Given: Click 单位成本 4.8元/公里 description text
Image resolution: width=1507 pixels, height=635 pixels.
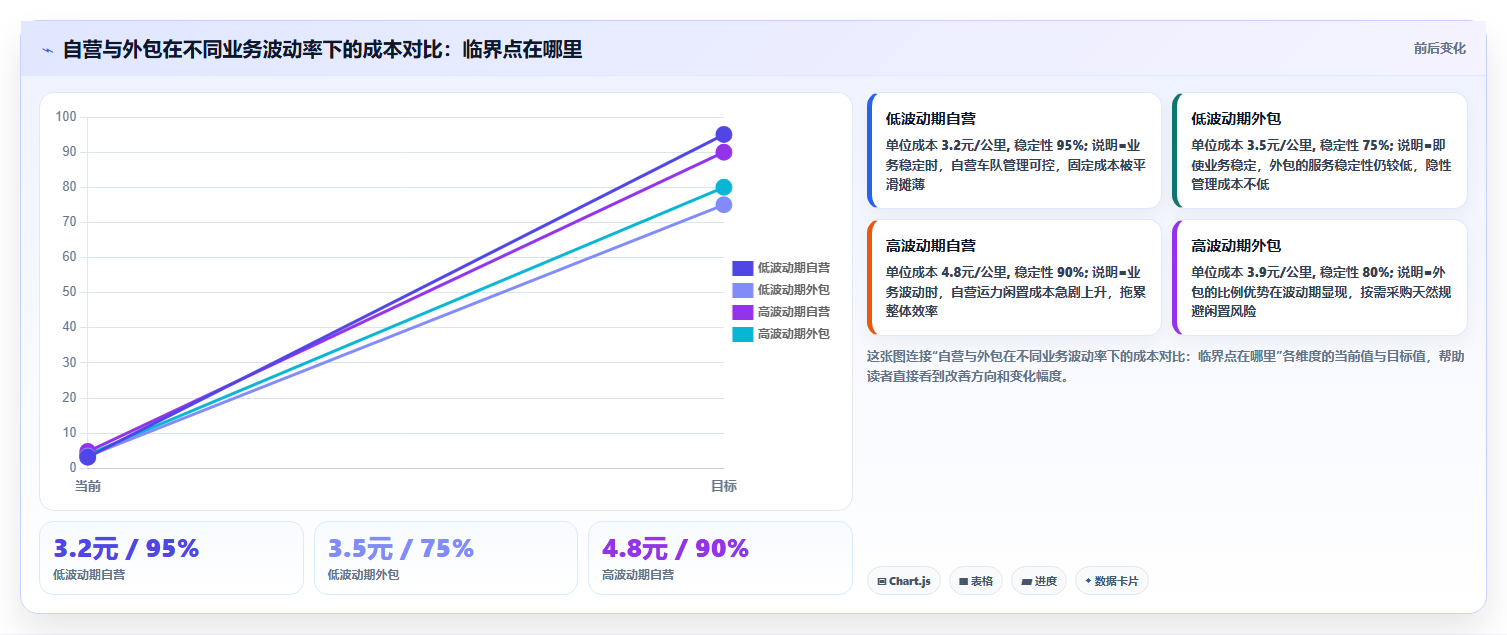Looking at the screenshot, I should point(1016,291).
